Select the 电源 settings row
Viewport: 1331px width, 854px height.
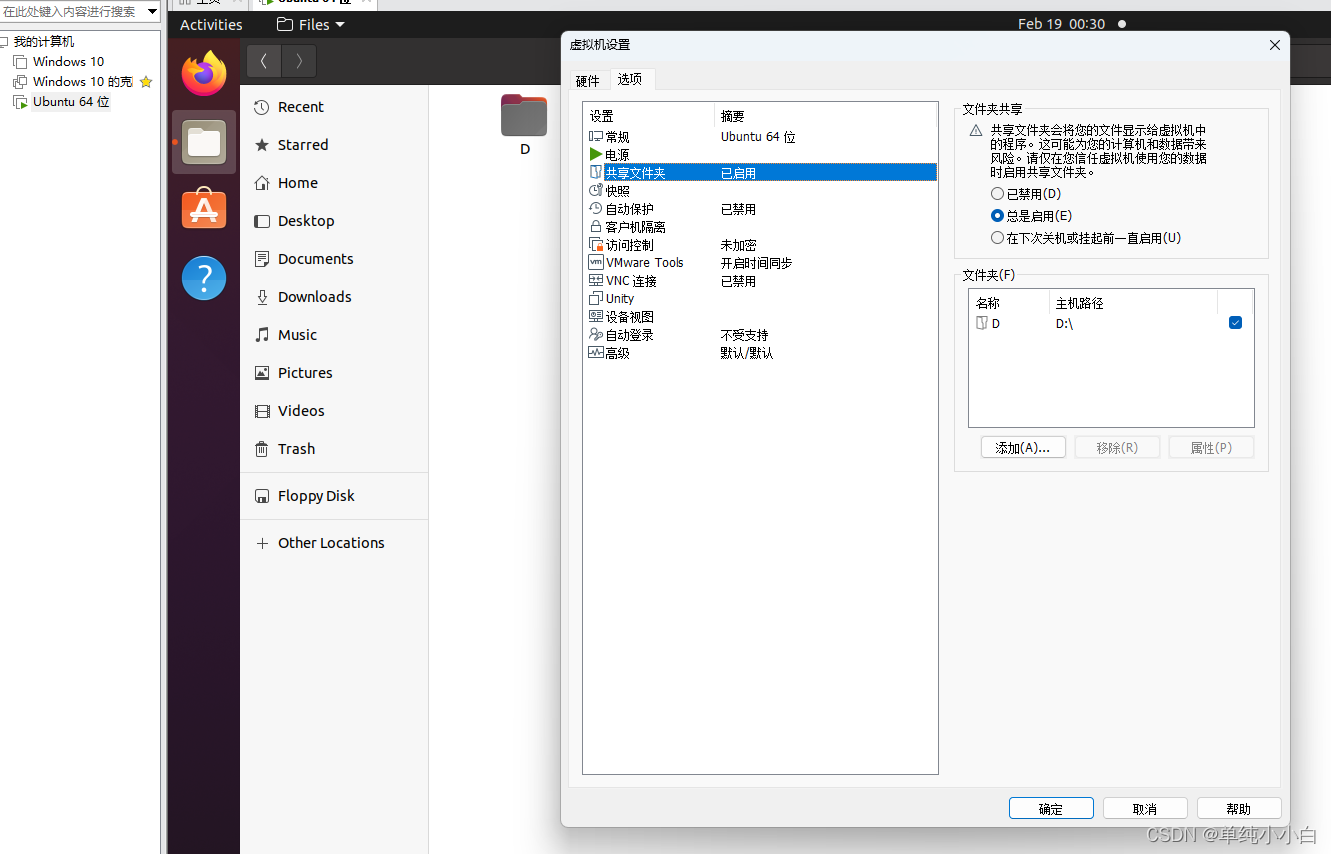point(760,155)
